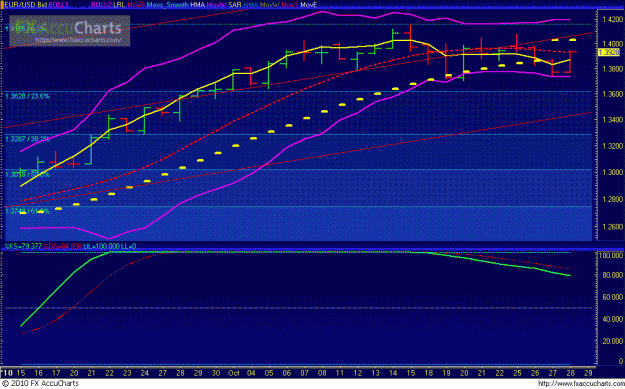This screenshot has width=625, height=389.
Task: Click the UL=100.000 upper limit label
Action: tap(102, 246)
